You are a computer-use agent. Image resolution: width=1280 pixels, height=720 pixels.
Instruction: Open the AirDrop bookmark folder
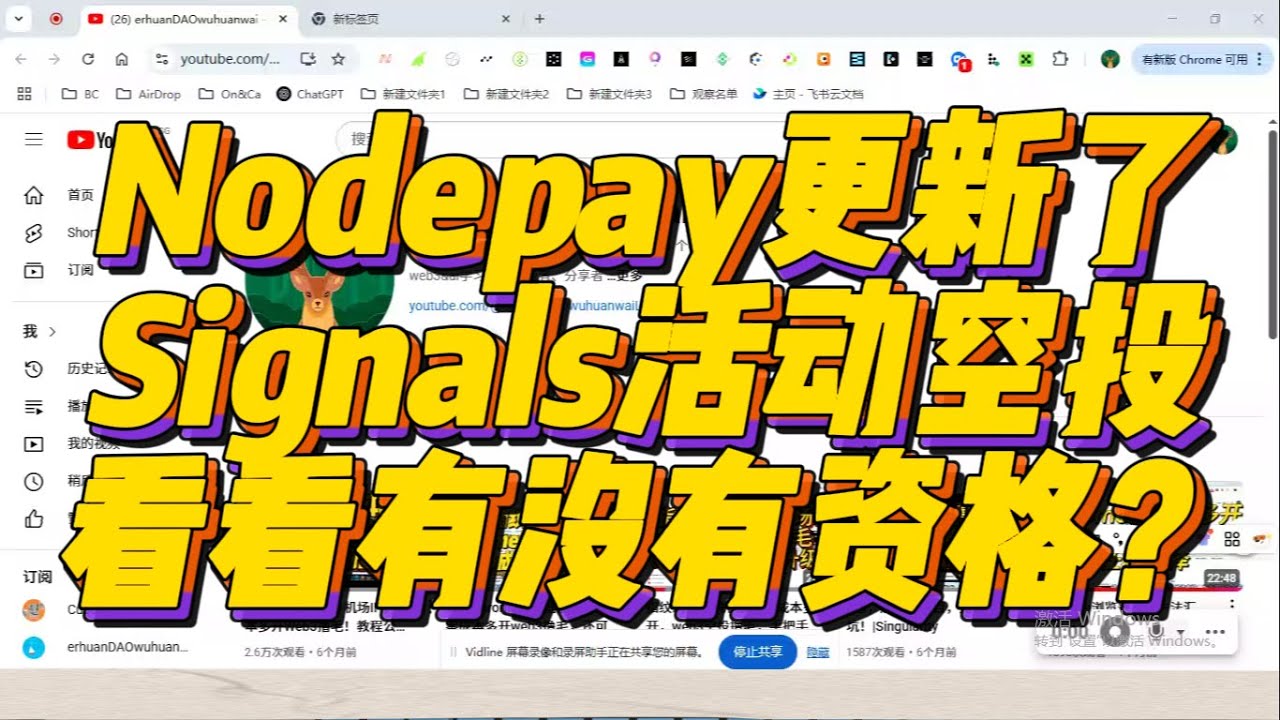click(x=149, y=94)
